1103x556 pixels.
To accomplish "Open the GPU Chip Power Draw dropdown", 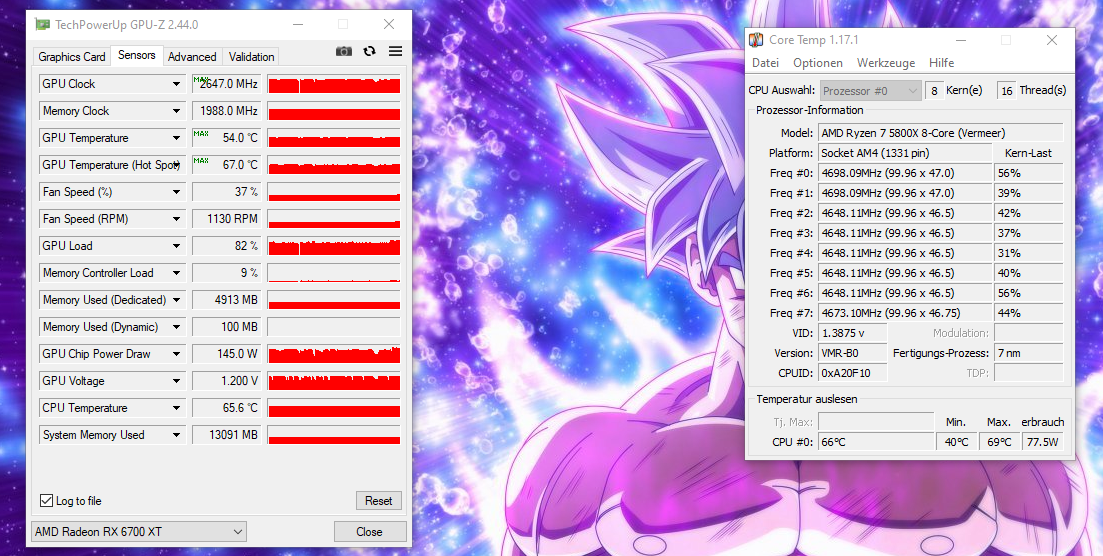I will (177, 354).
